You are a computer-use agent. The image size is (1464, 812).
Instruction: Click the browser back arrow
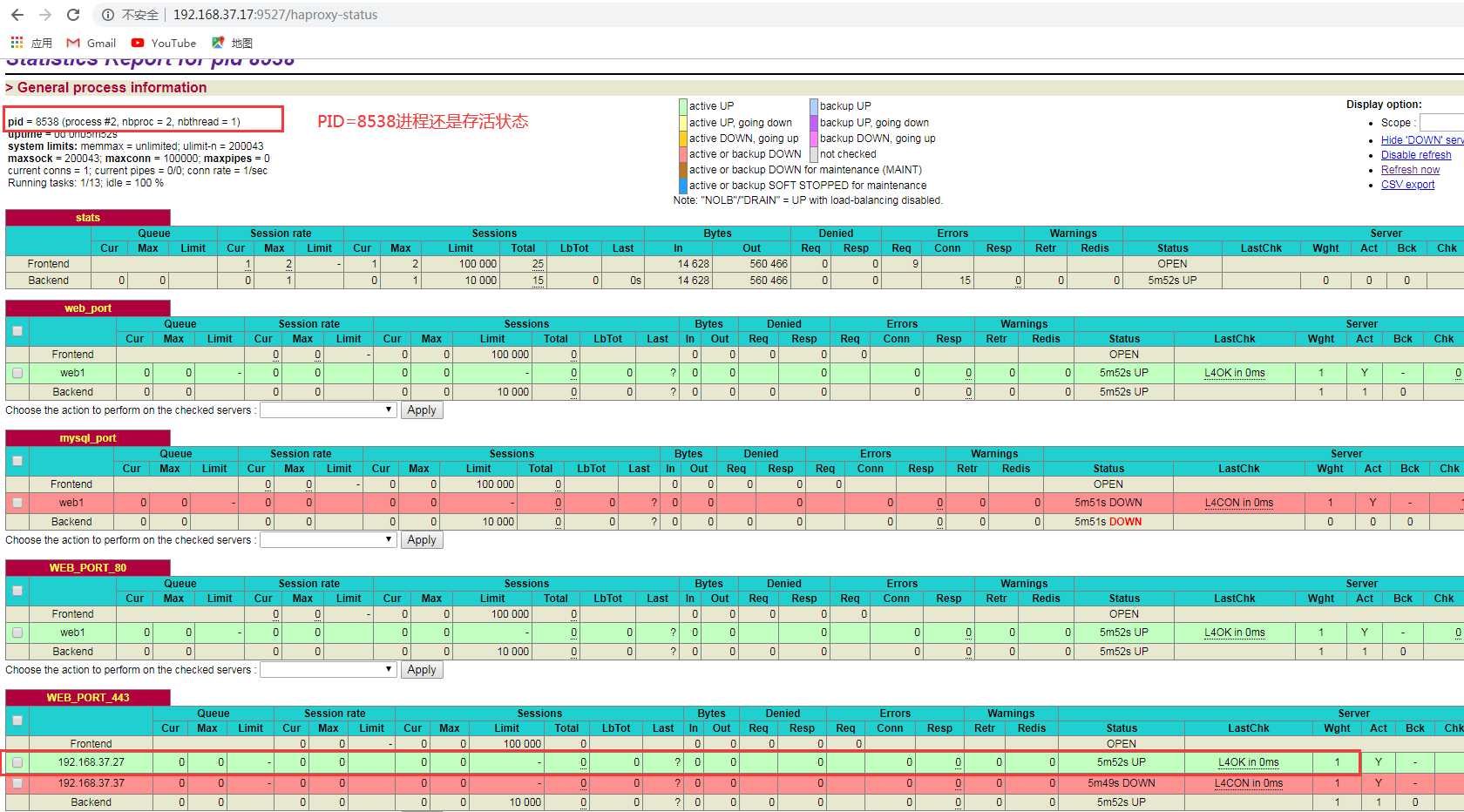coord(17,15)
